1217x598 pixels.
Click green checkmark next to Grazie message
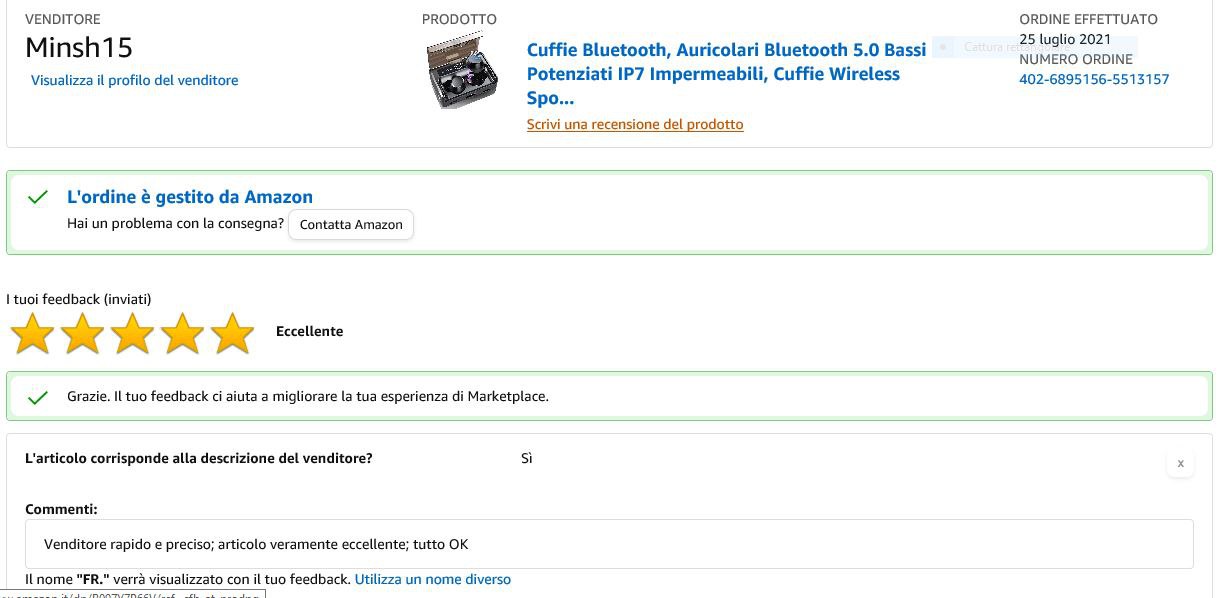(x=38, y=397)
